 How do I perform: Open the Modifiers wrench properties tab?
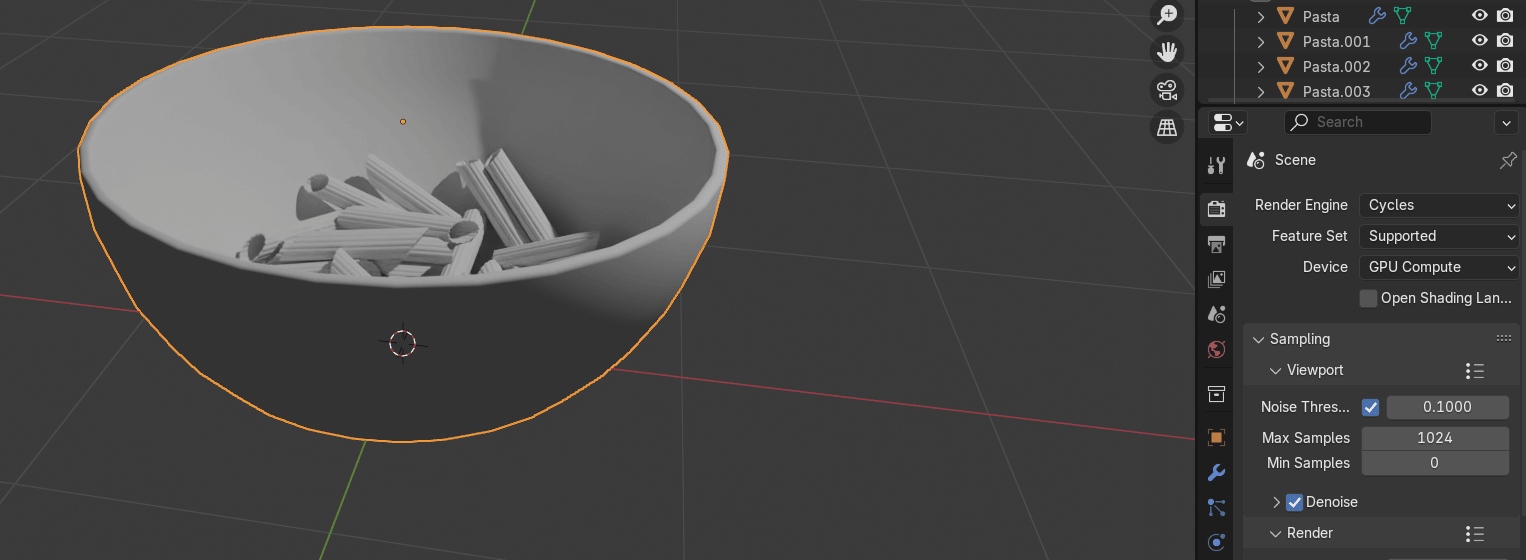(1216, 473)
